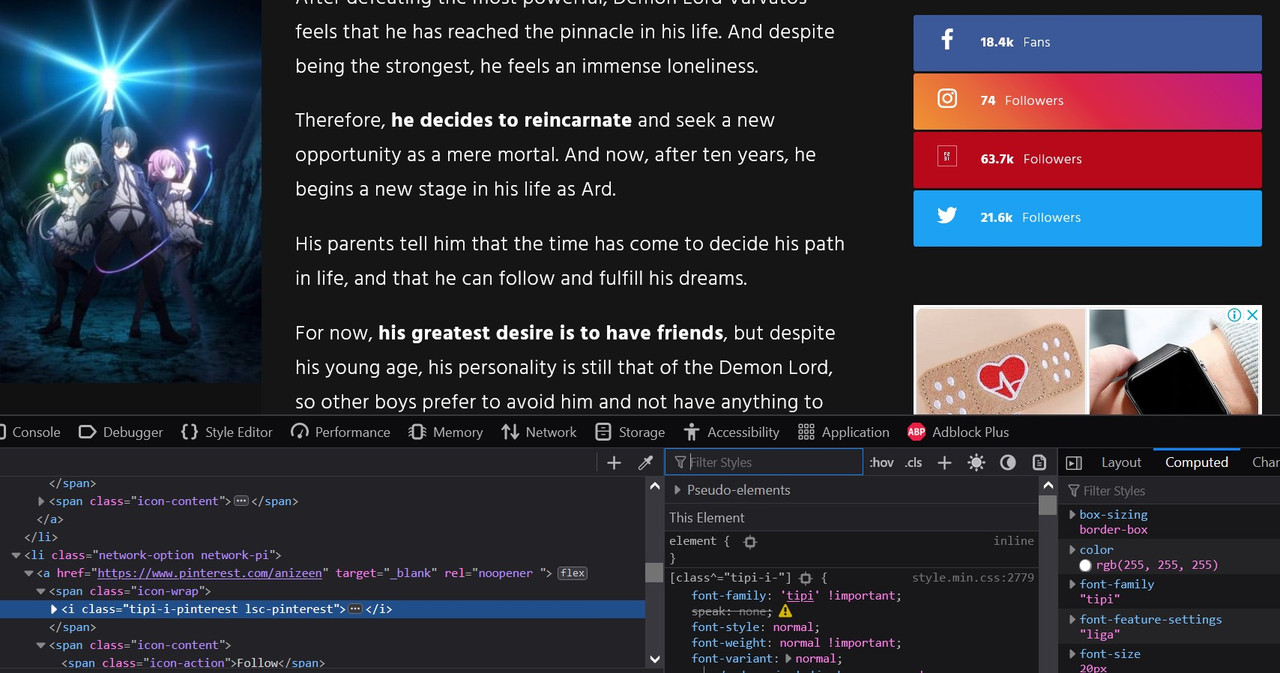Click the element rule node selector icon
Image resolution: width=1280 pixels, height=673 pixels.
750,541
